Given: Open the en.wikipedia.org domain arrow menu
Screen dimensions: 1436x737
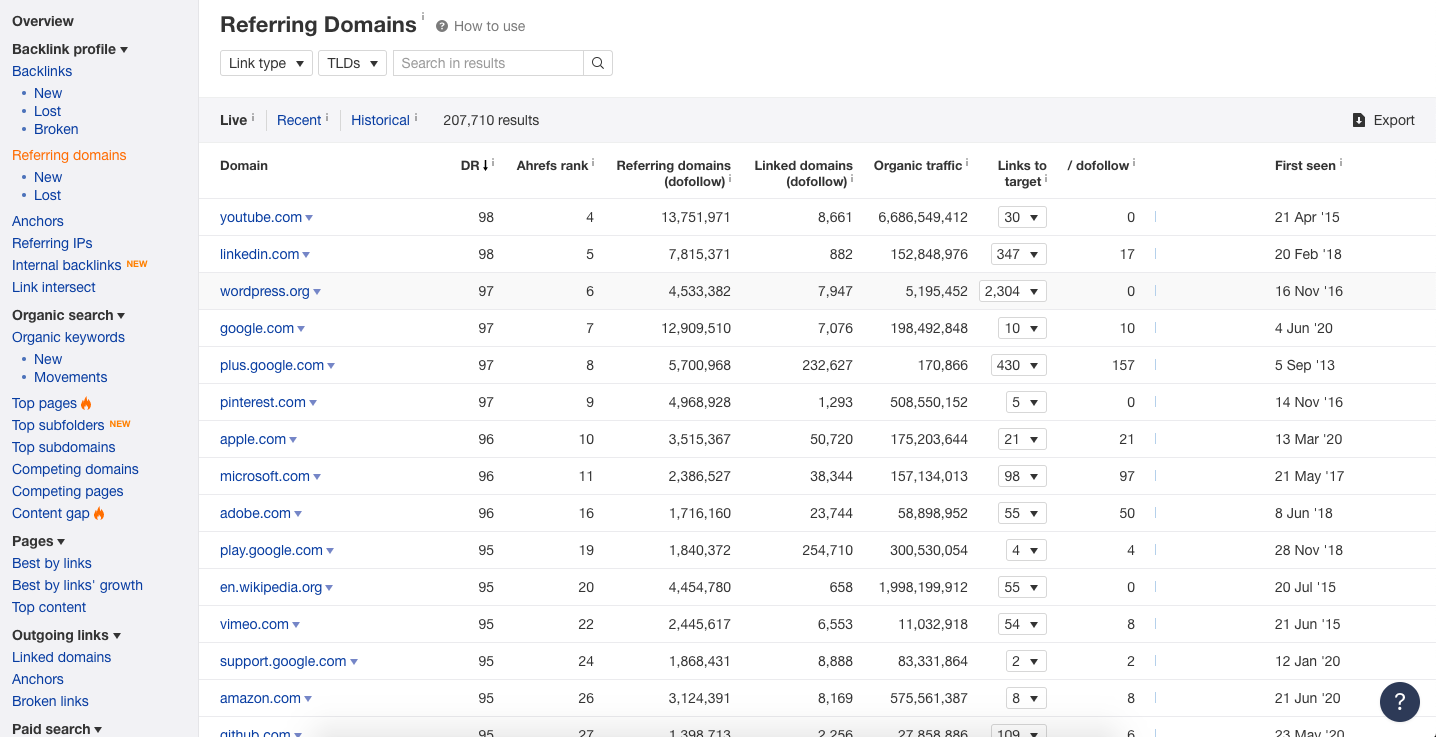Looking at the screenshot, I should pyautogui.click(x=329, y=588).
